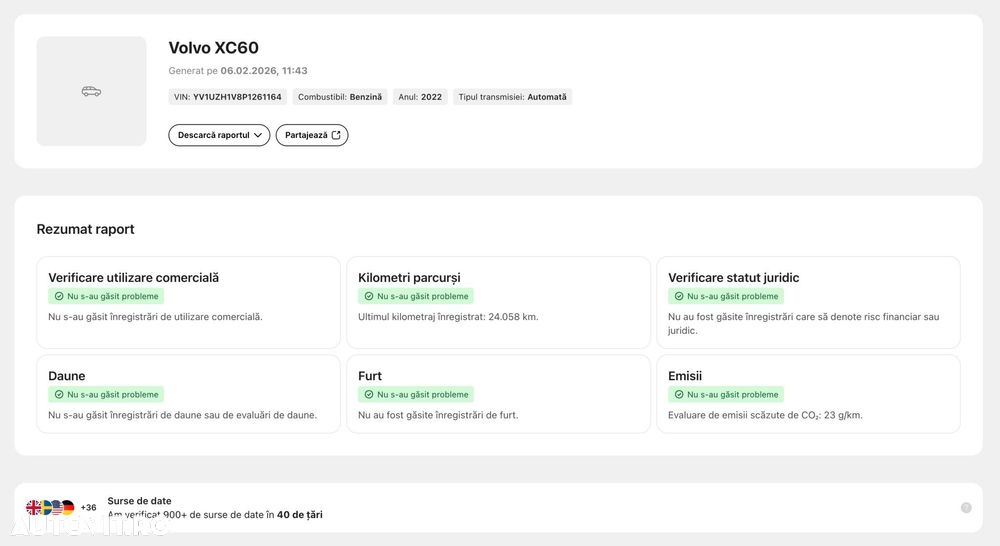
Task: Click the country flags icon group
Action: point(50,508)
